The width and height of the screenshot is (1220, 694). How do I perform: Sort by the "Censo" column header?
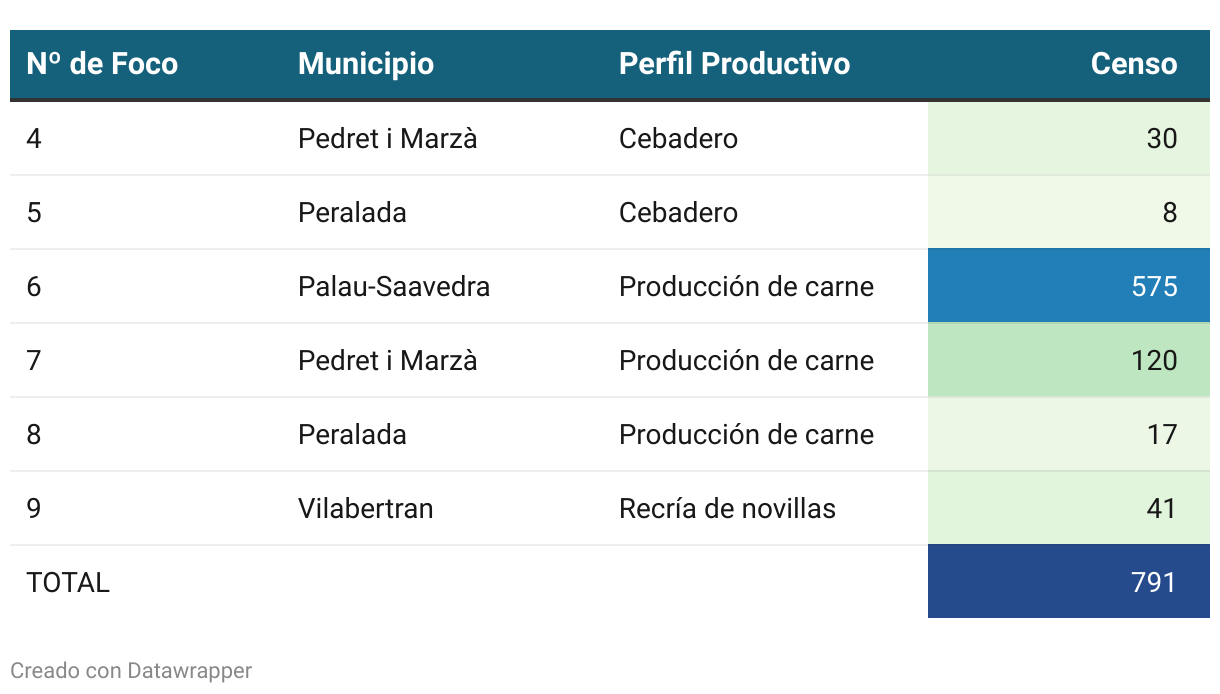pos(1133,64)
